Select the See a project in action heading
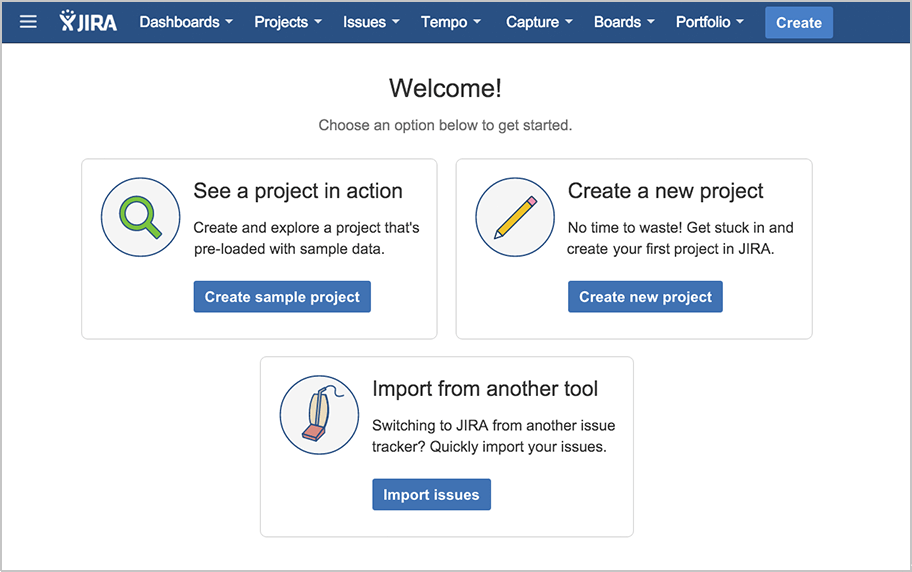The height and width of the screenshot is (572, 912). click(298, 191)
